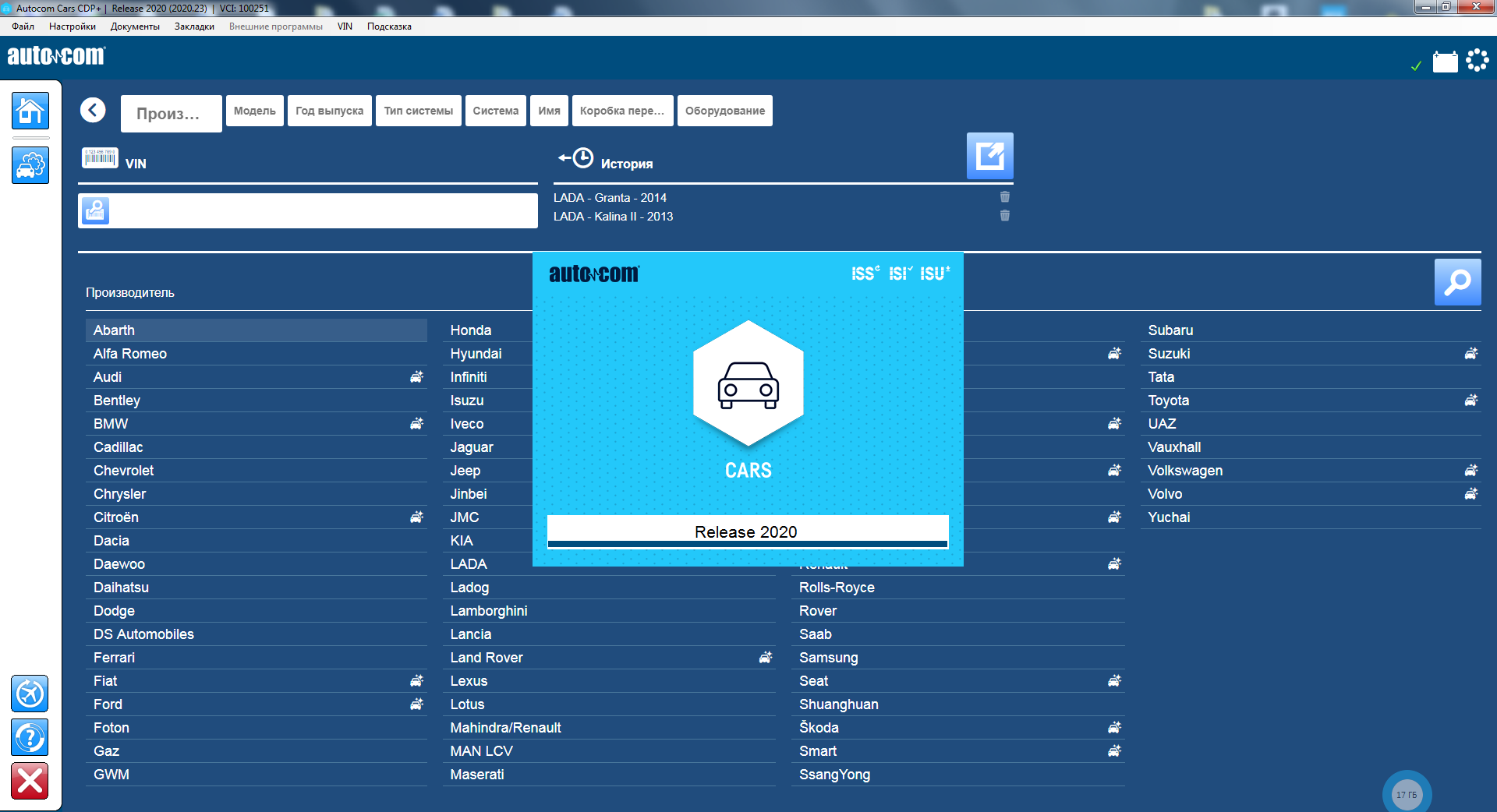The width and height of the screenshot is (1497, 812).
Task: Click the edit history note icon
Action: point(989,156)
